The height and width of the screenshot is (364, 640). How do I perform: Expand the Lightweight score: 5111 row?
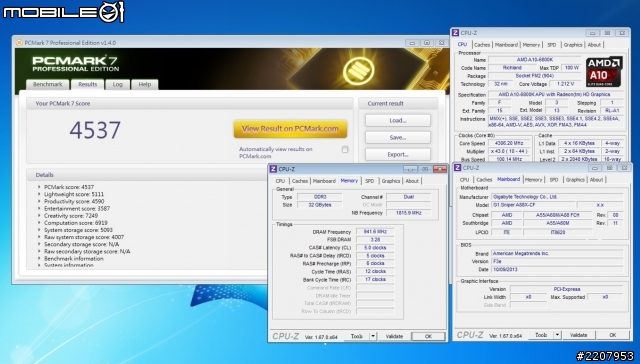[x=39, y=194]
